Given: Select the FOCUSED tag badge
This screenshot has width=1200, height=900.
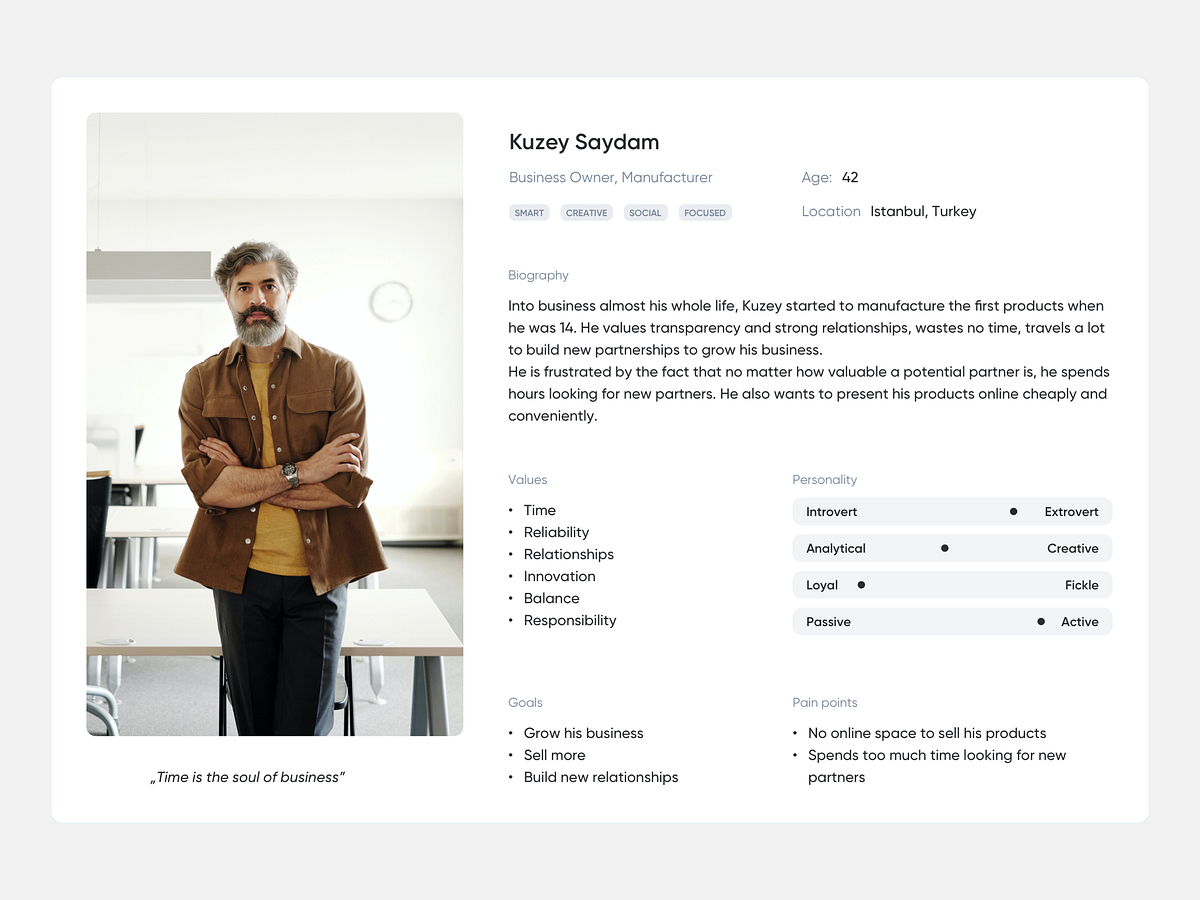Looking at the screenshot, I should pos(705,212).
